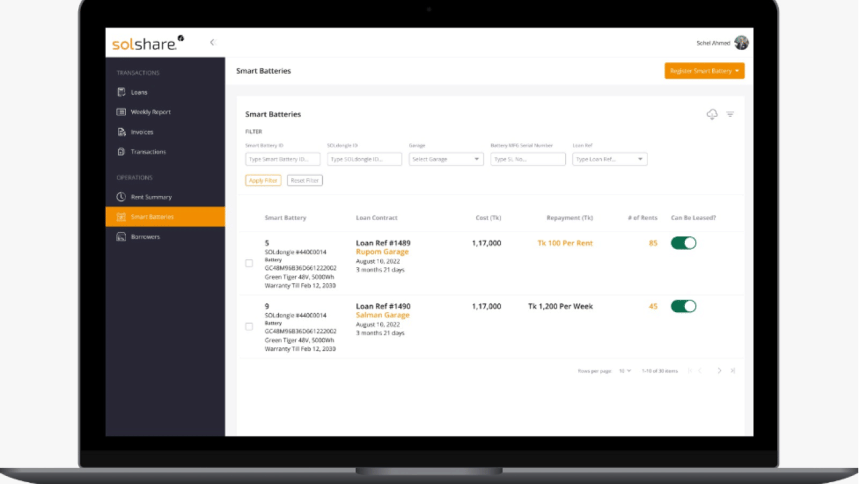Screen dimensions: 860x484
Task: Click the Register Smart Battery button
Action: pos(704,71)
